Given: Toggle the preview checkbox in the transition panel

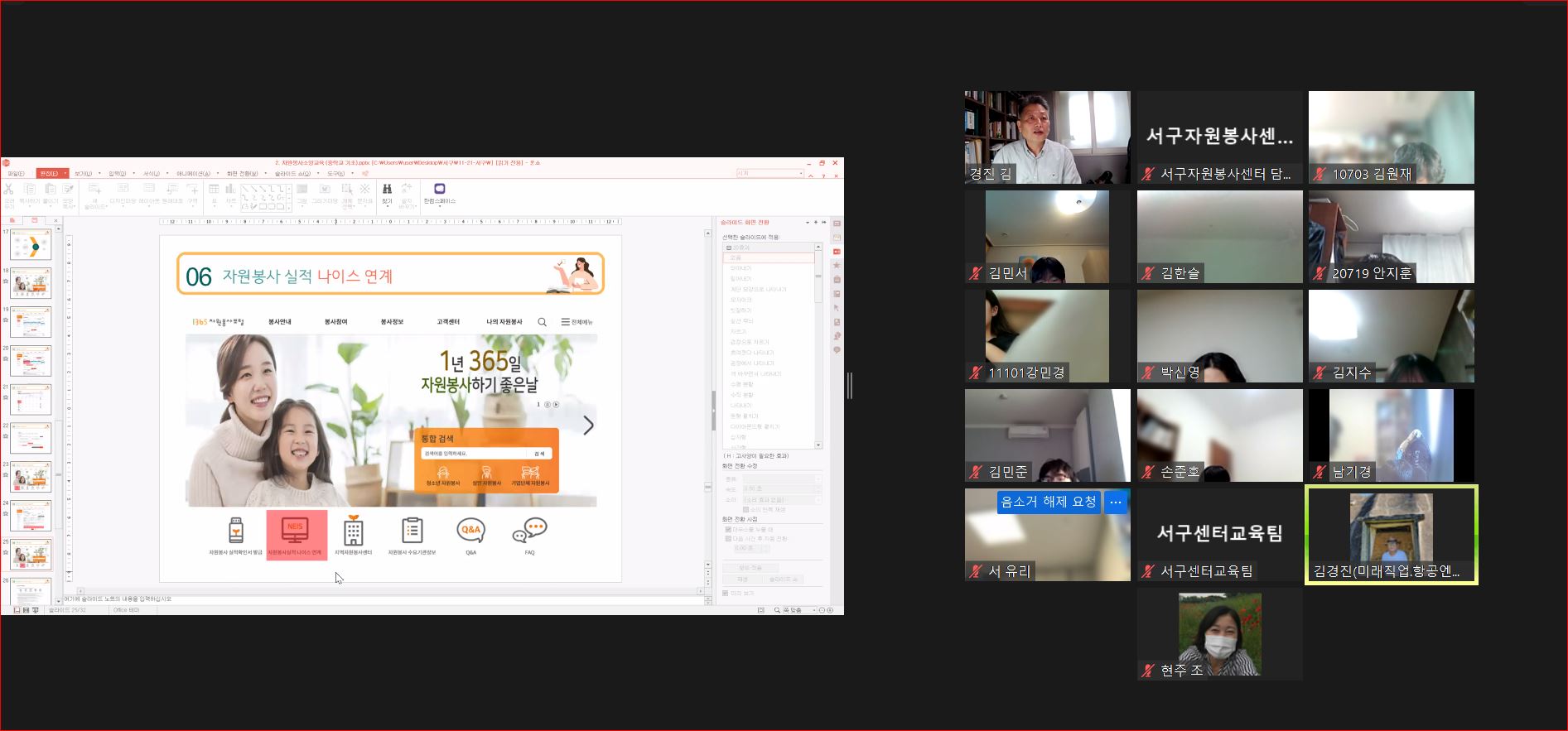Looking at the screenshot, I should click(725, 594).
